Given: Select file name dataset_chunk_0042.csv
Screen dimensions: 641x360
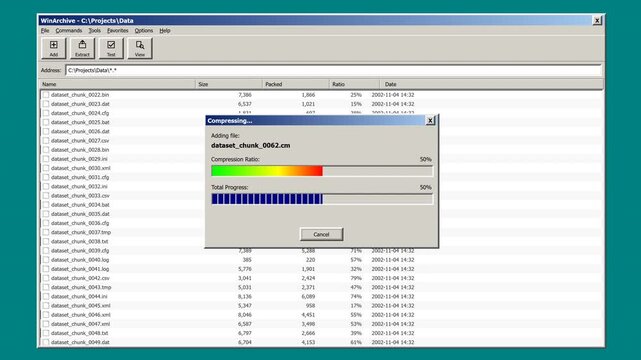Looking at the screenshot, I should [x=80, y=278].
